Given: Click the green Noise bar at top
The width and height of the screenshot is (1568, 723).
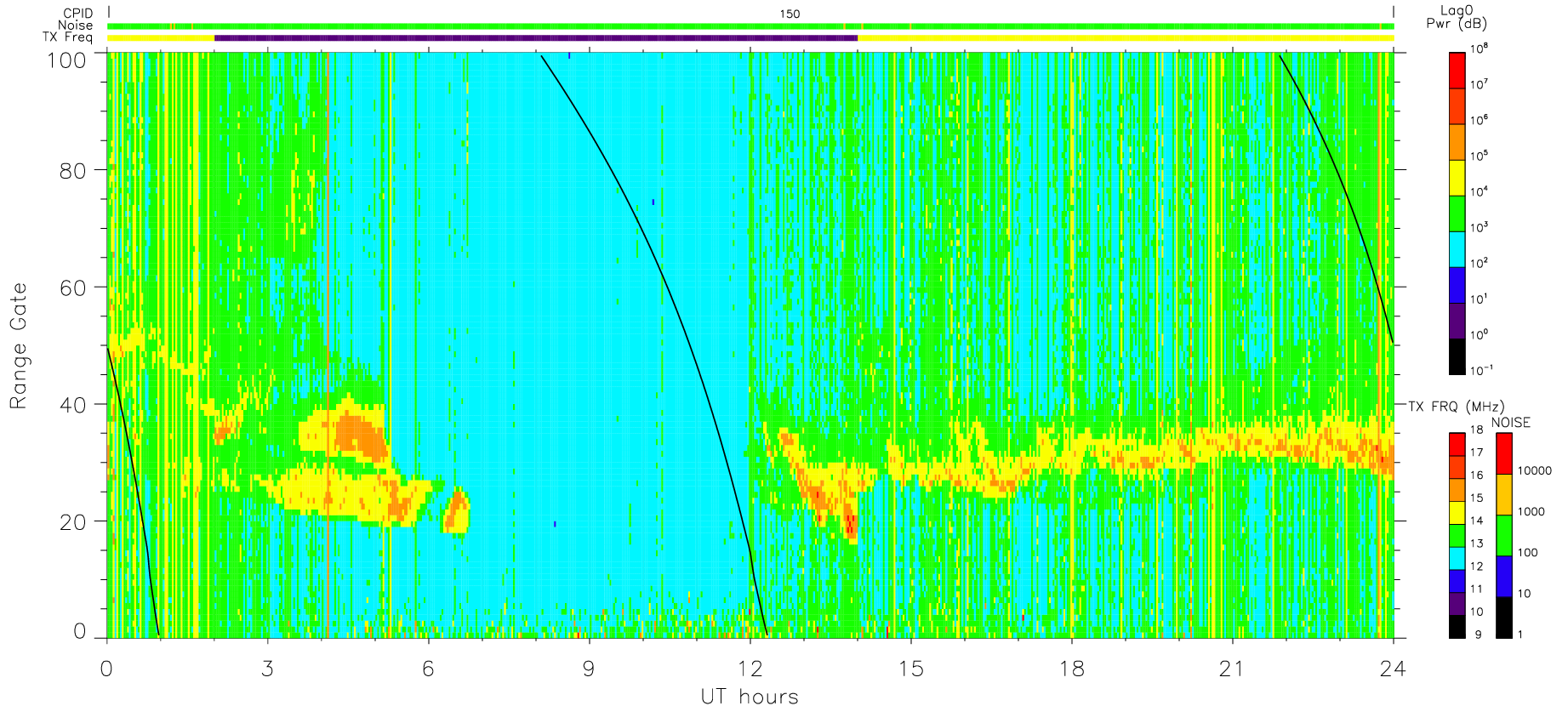Looking at the screenshot, I should click(x=750, y=26).
